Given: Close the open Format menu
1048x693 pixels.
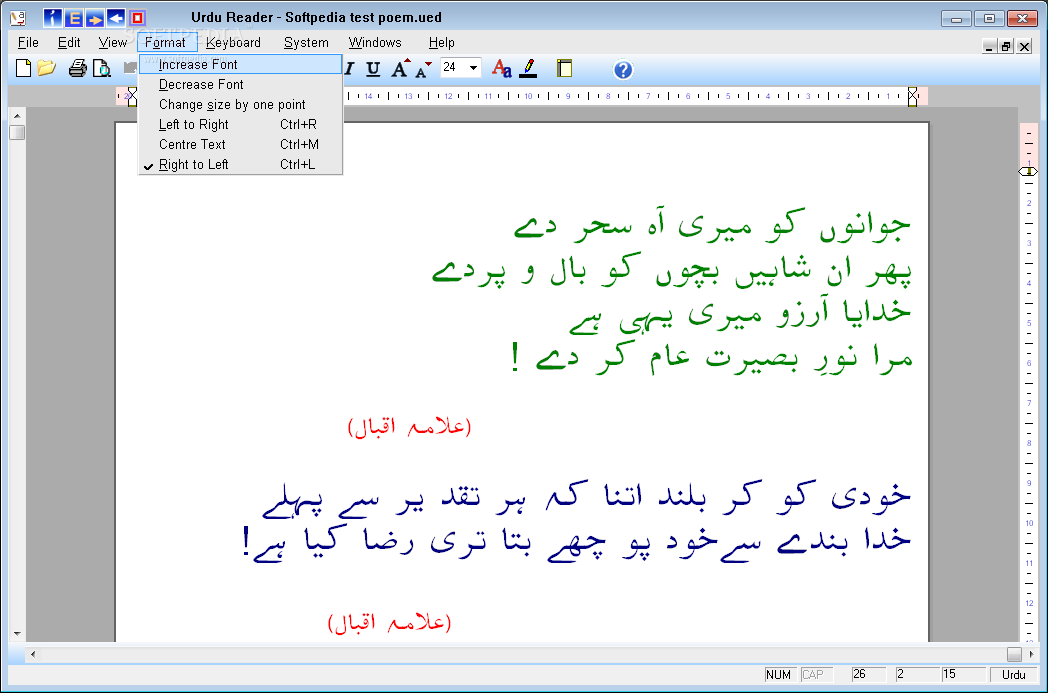Looking at the screenshot, I should point(166,43).
